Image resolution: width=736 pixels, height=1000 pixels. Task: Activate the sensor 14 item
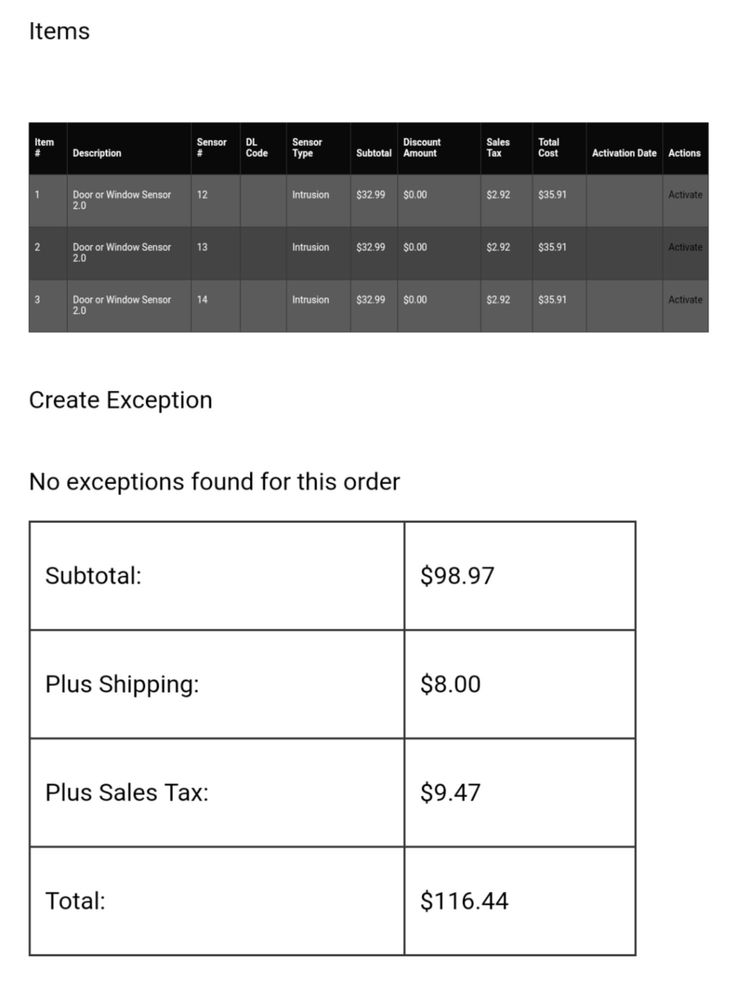tap(685, 299)
